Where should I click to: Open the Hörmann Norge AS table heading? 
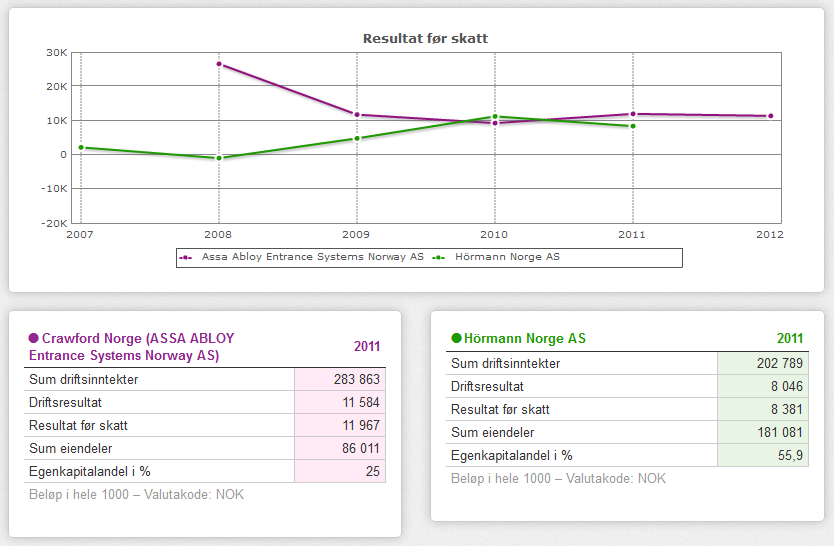(524, 338)
